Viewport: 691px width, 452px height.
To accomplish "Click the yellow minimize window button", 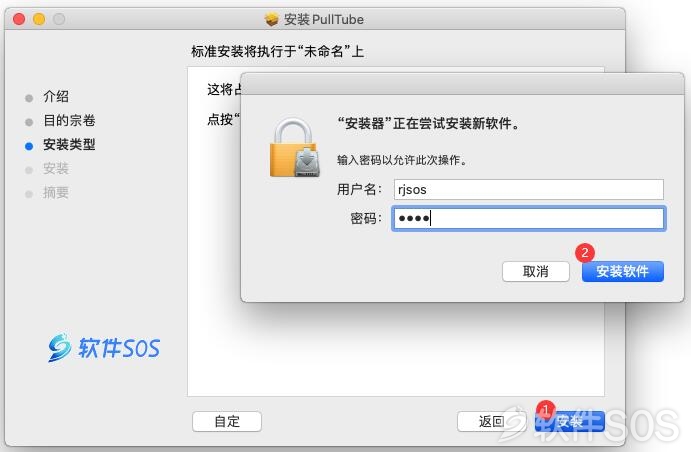I will [39, 19].
